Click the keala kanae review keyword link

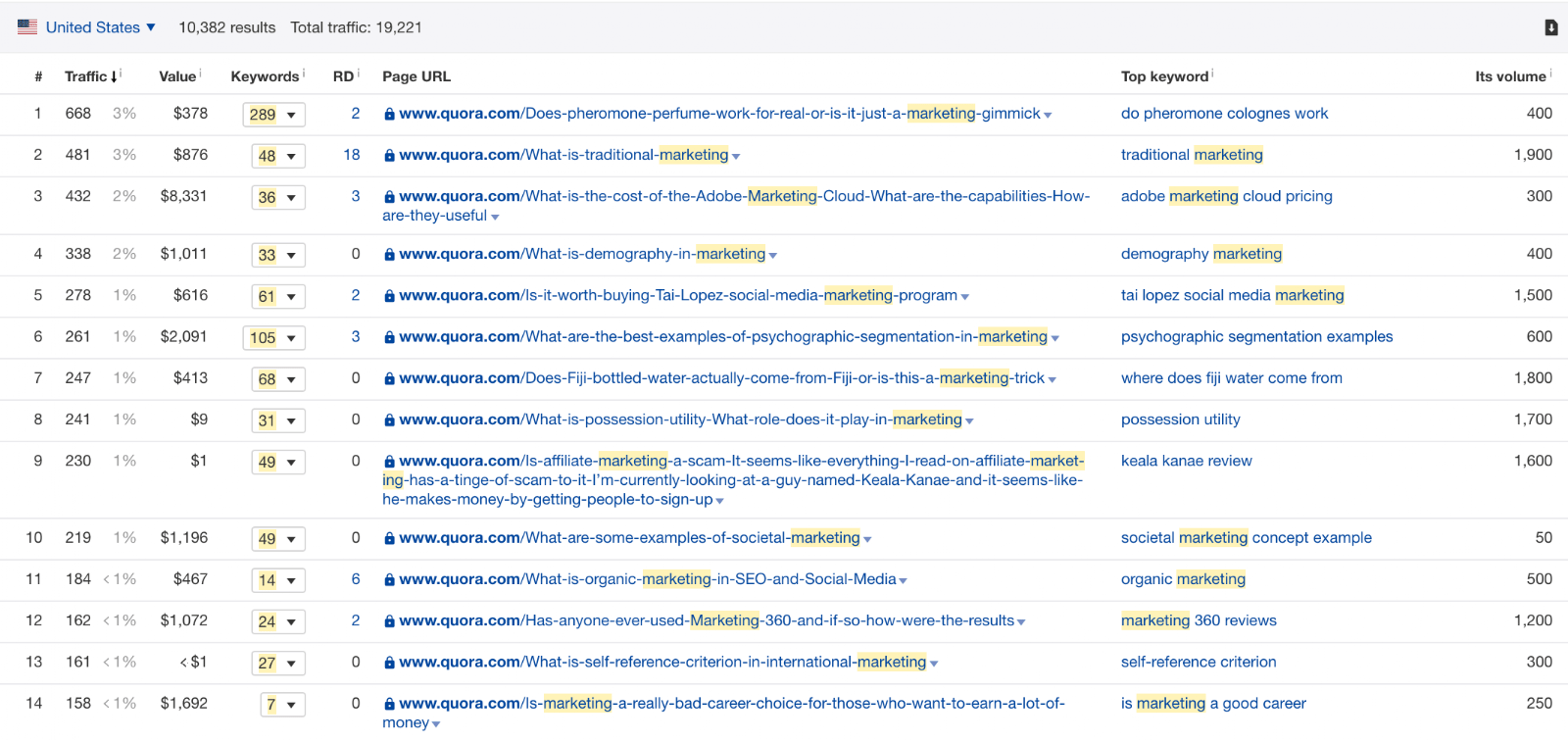coord(1187,461)
